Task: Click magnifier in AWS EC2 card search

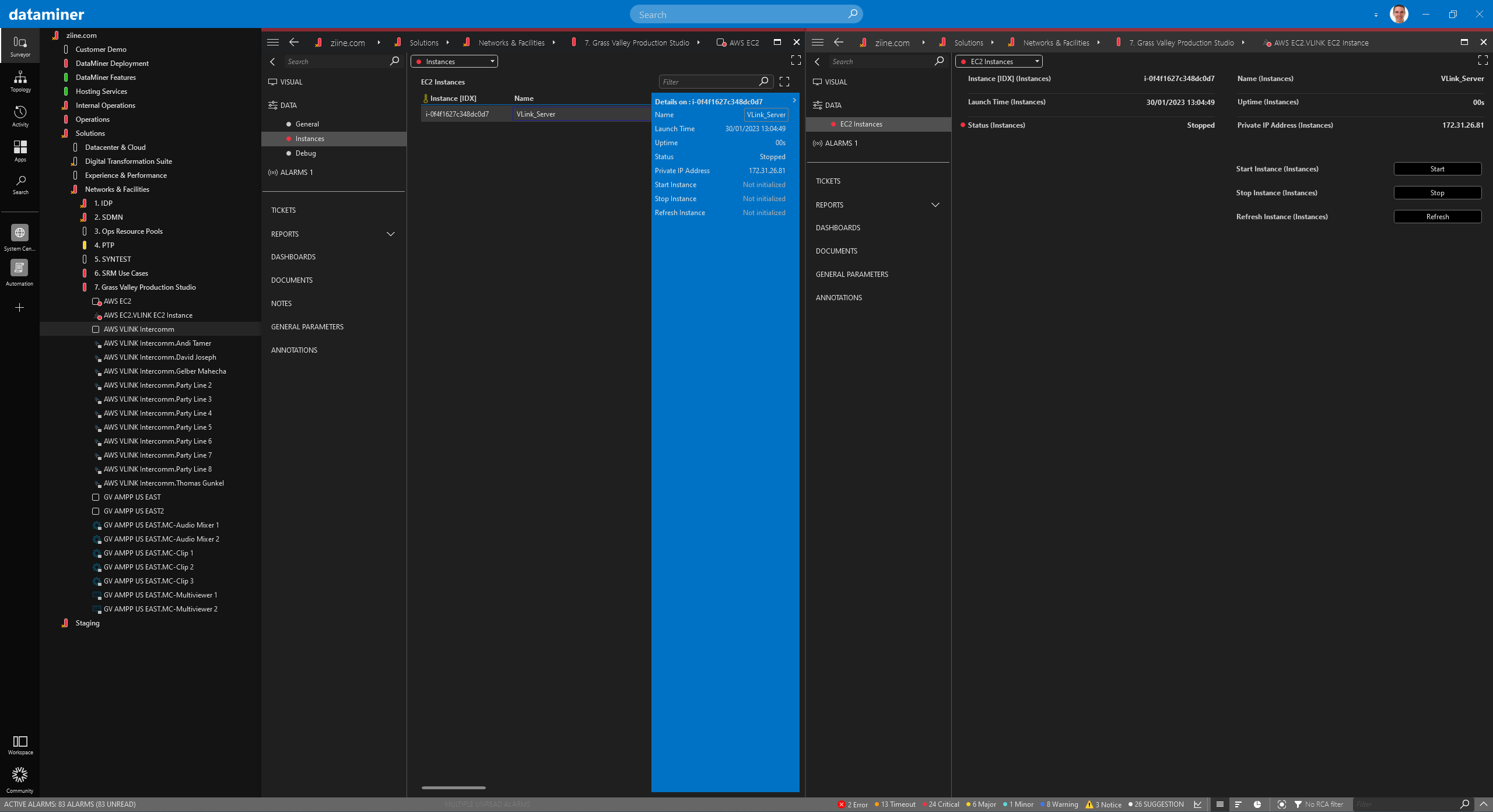Action: pyautogui.click(x=394, y=61)
